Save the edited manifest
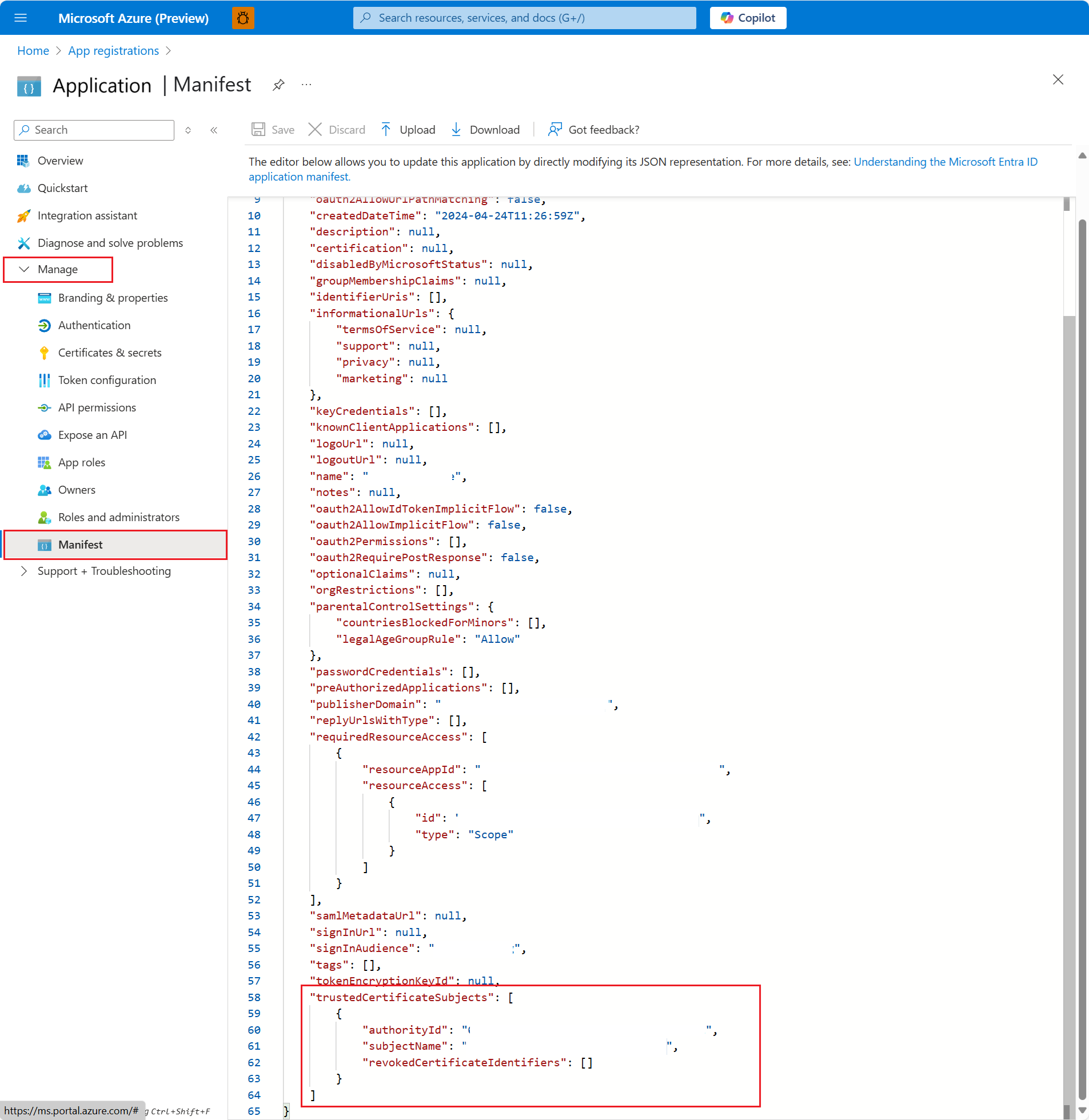This screenshot has width=1089, height=1120. 273,129
